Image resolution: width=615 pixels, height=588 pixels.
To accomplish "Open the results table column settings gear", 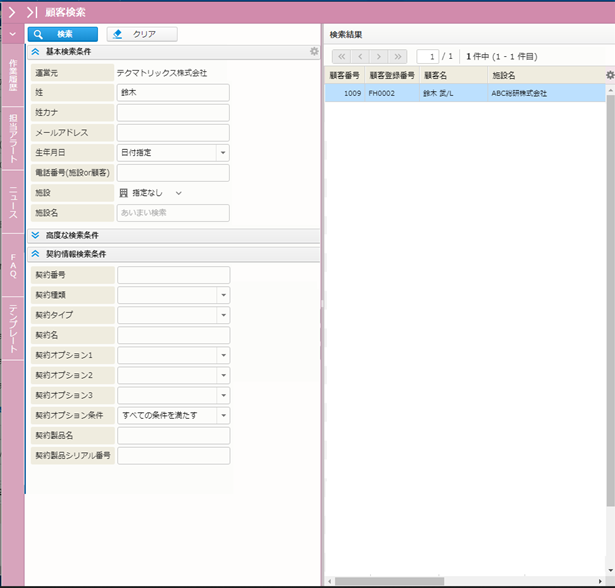I will [610, 74].
